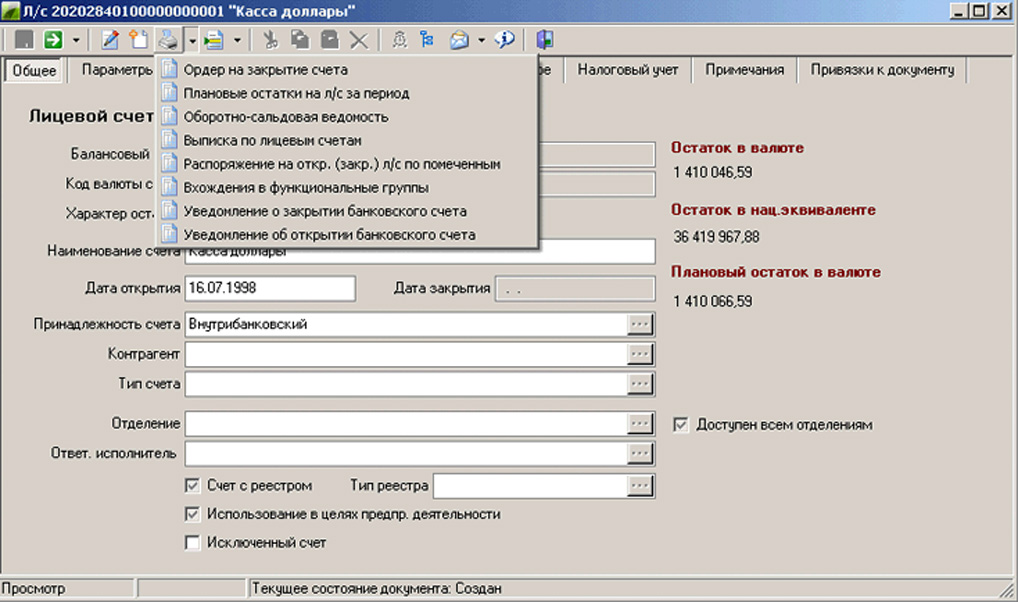This screenshot has height=602, width=1018.
Task: Click browse button for 'Принадлежность счета'
Action: [640, 325]
